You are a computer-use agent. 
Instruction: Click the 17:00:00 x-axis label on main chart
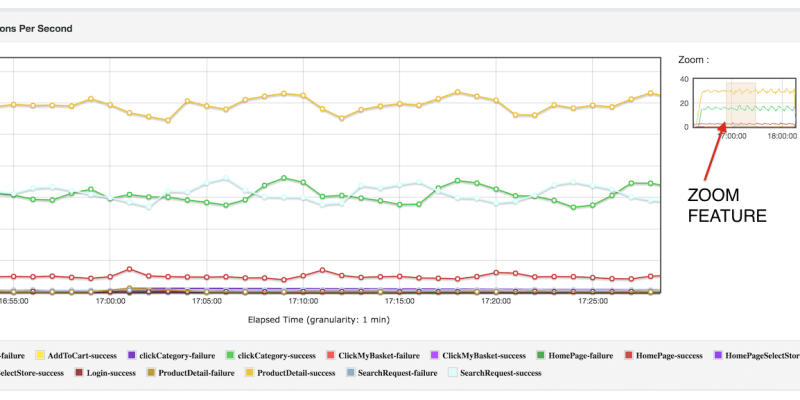111,301
